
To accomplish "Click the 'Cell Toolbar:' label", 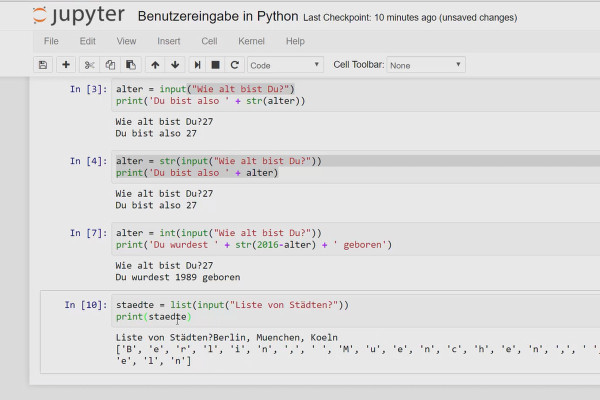I will click(359, 65).
